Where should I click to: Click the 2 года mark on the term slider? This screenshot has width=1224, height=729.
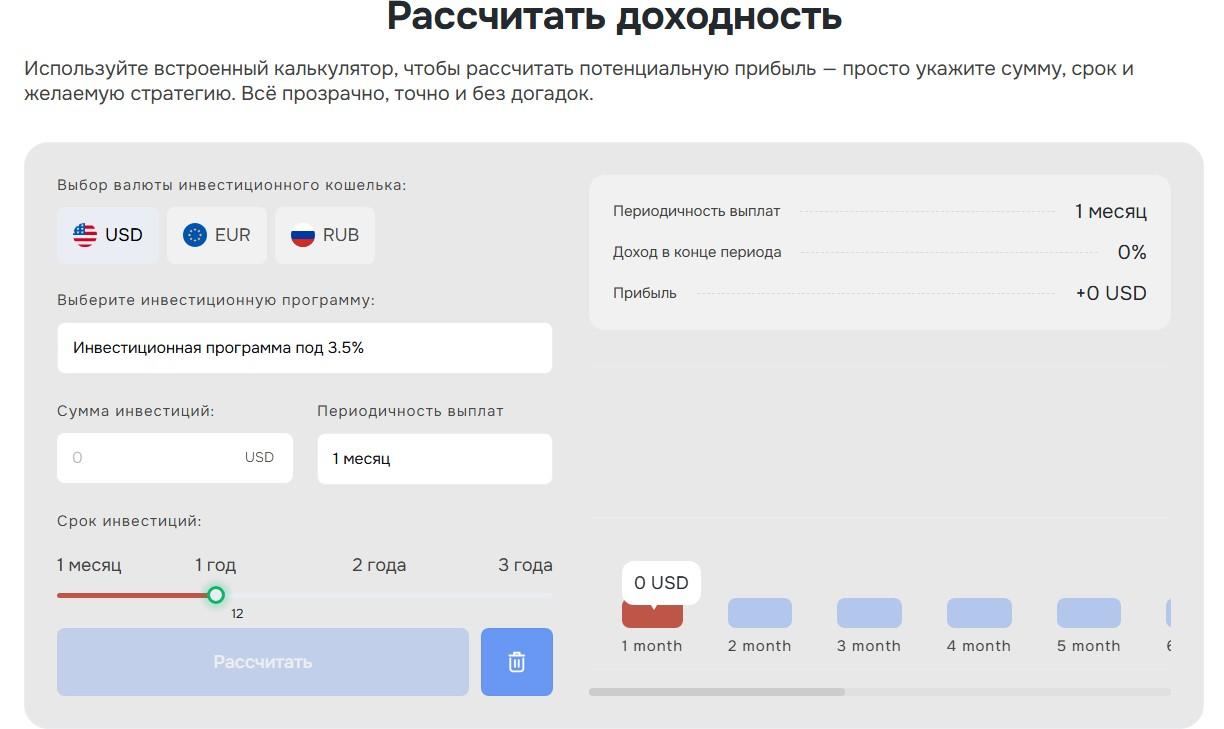point(377,564)
